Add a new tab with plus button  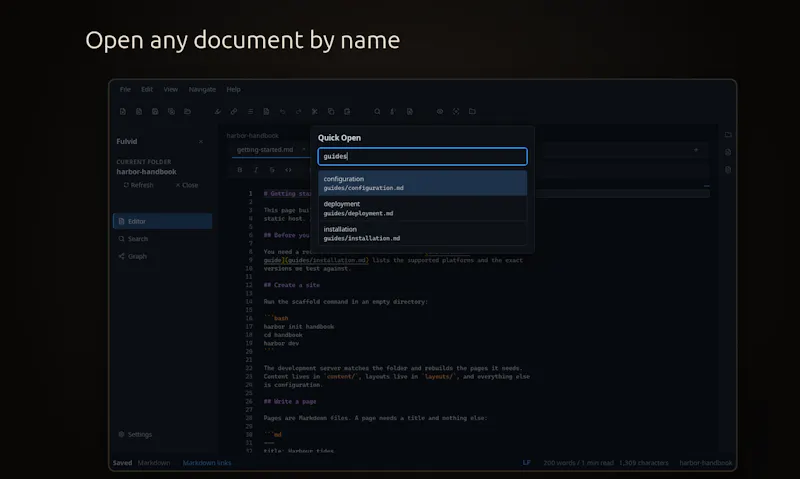tap(696, 150)
